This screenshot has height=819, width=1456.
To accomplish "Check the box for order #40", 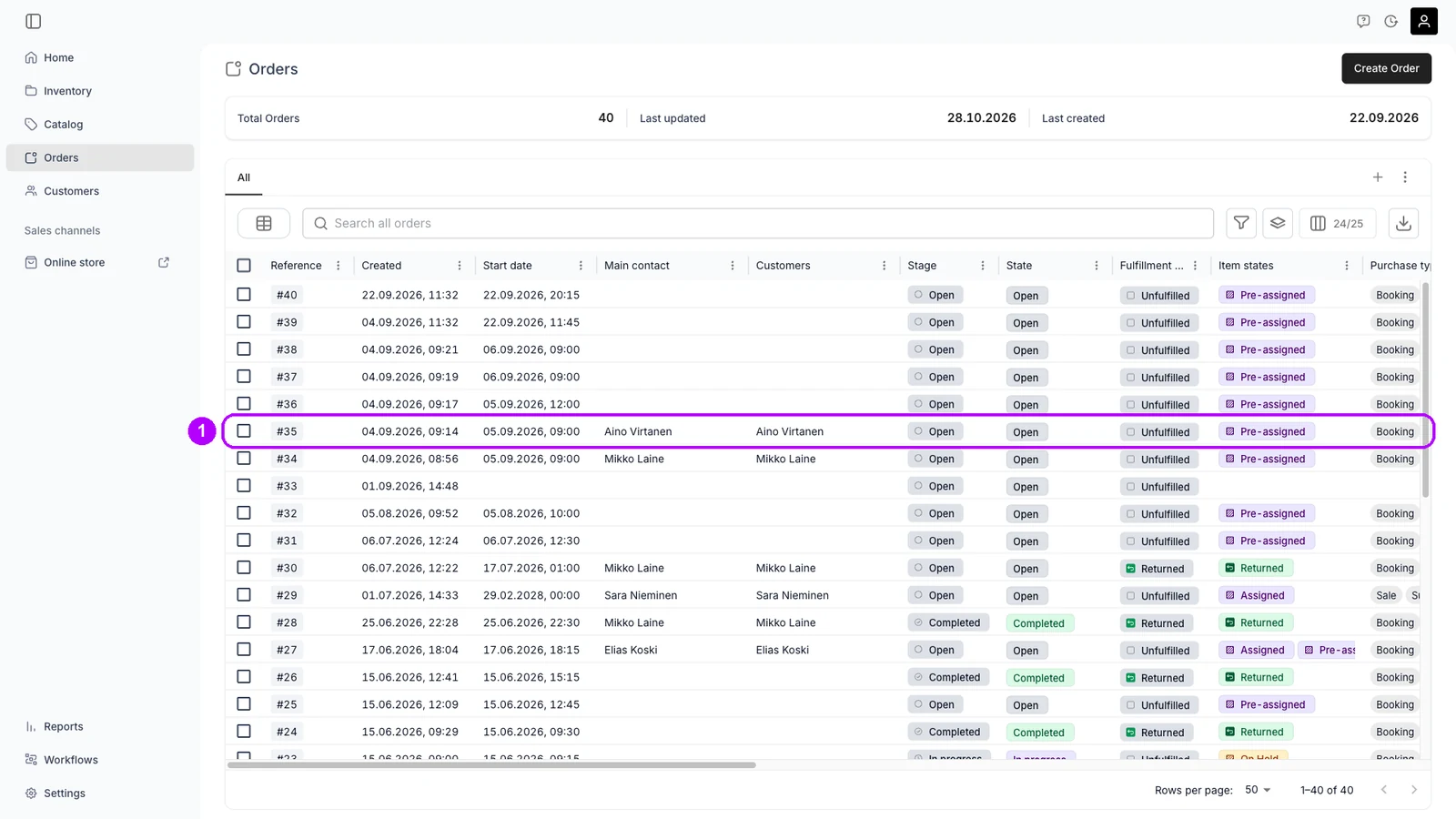I will point(244,295).
